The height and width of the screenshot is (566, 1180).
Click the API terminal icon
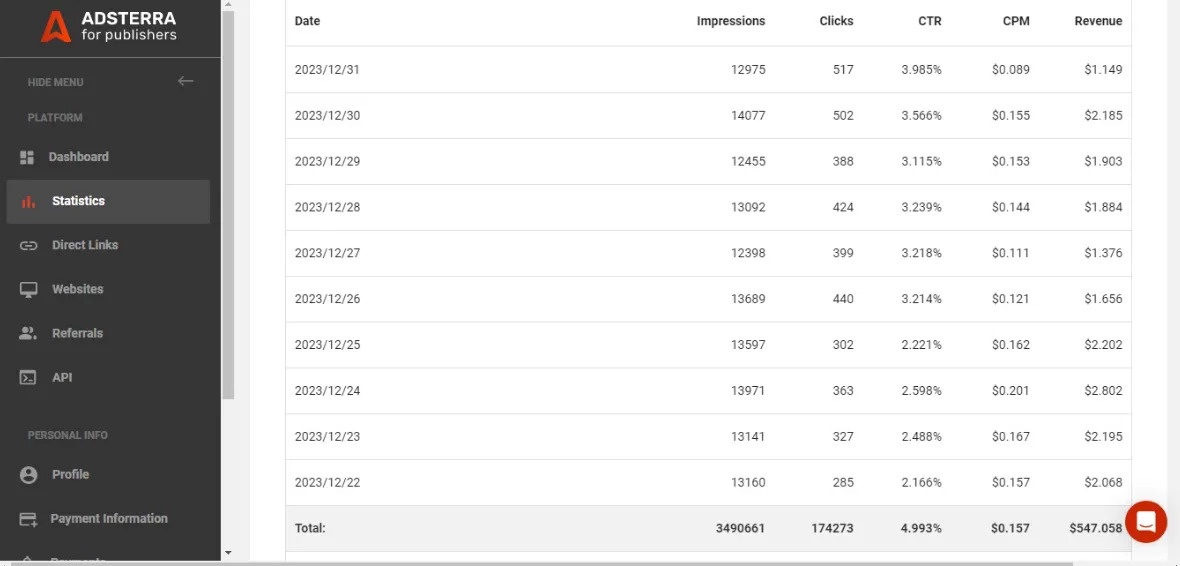click(x=28, y=377)
